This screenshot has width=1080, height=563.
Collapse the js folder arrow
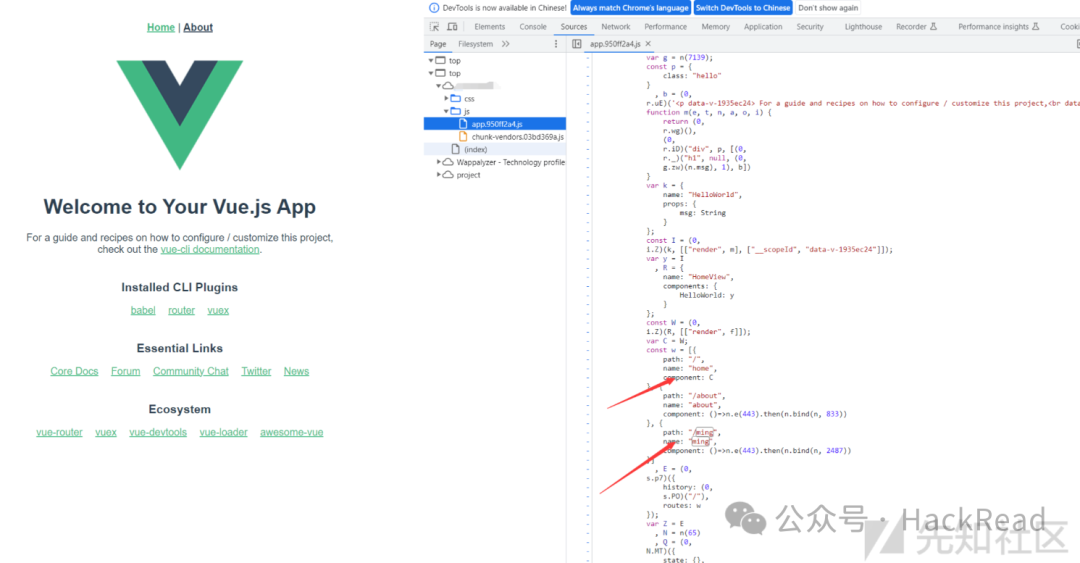446,111
